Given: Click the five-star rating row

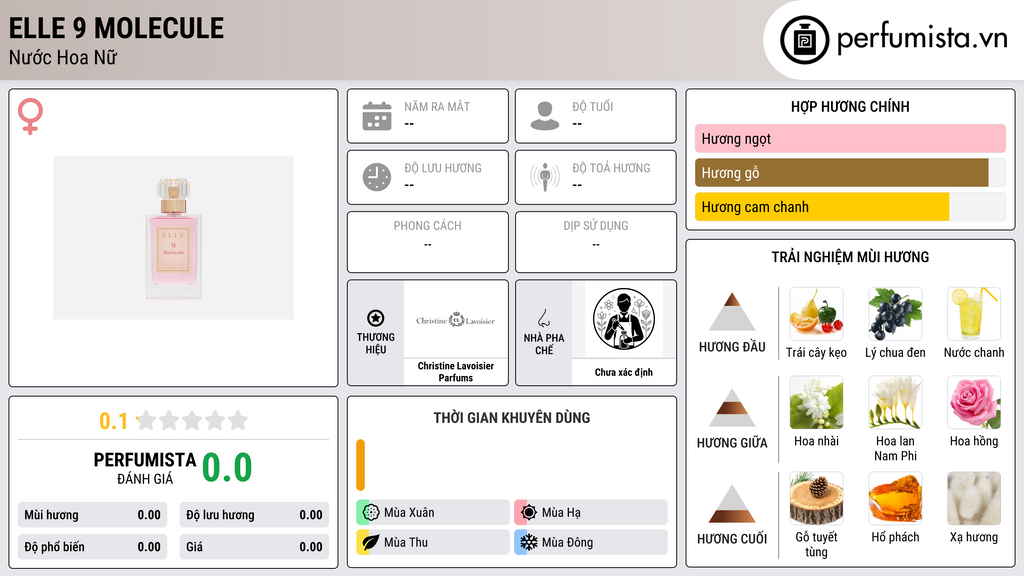Looking at the screenshot, I should tap(193, 421).
